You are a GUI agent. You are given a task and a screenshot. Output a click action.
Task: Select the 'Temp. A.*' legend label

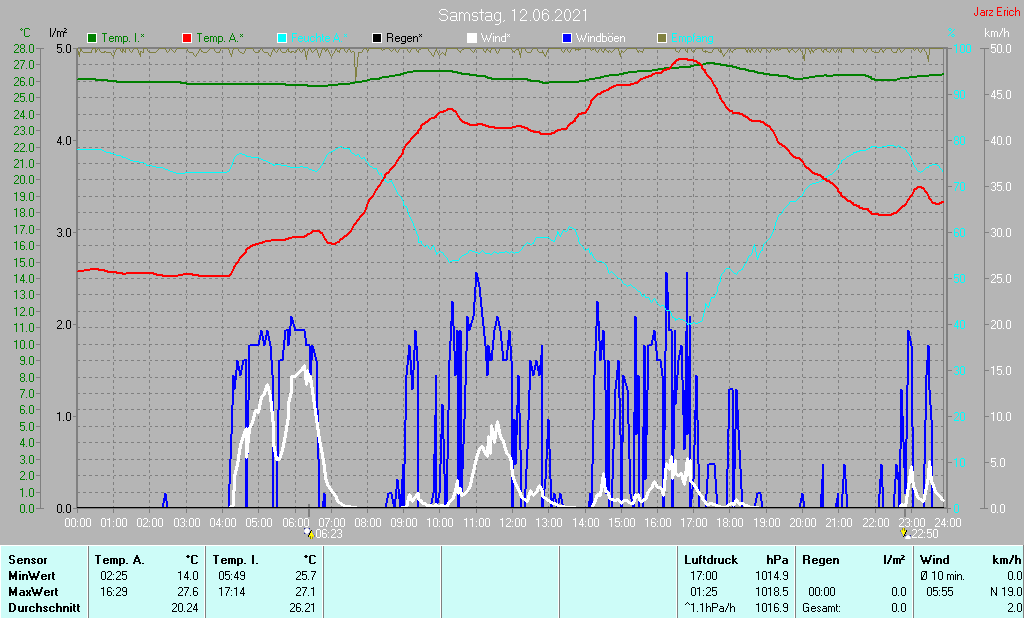219,39
